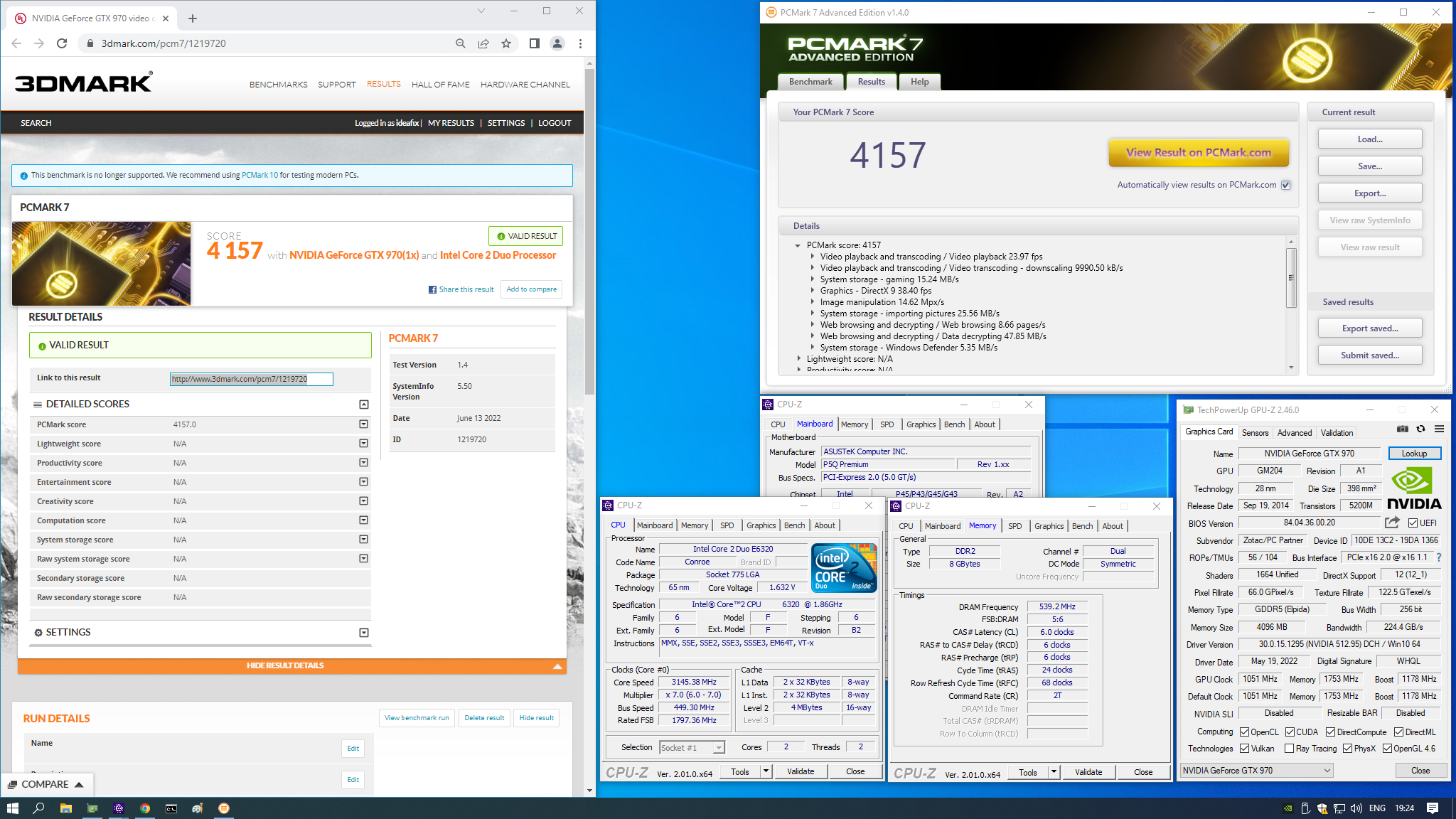Viewport: 1456px width, 819px height.
Task: Open File Explorer from the taskbar
Action: [x=65, y=808]
